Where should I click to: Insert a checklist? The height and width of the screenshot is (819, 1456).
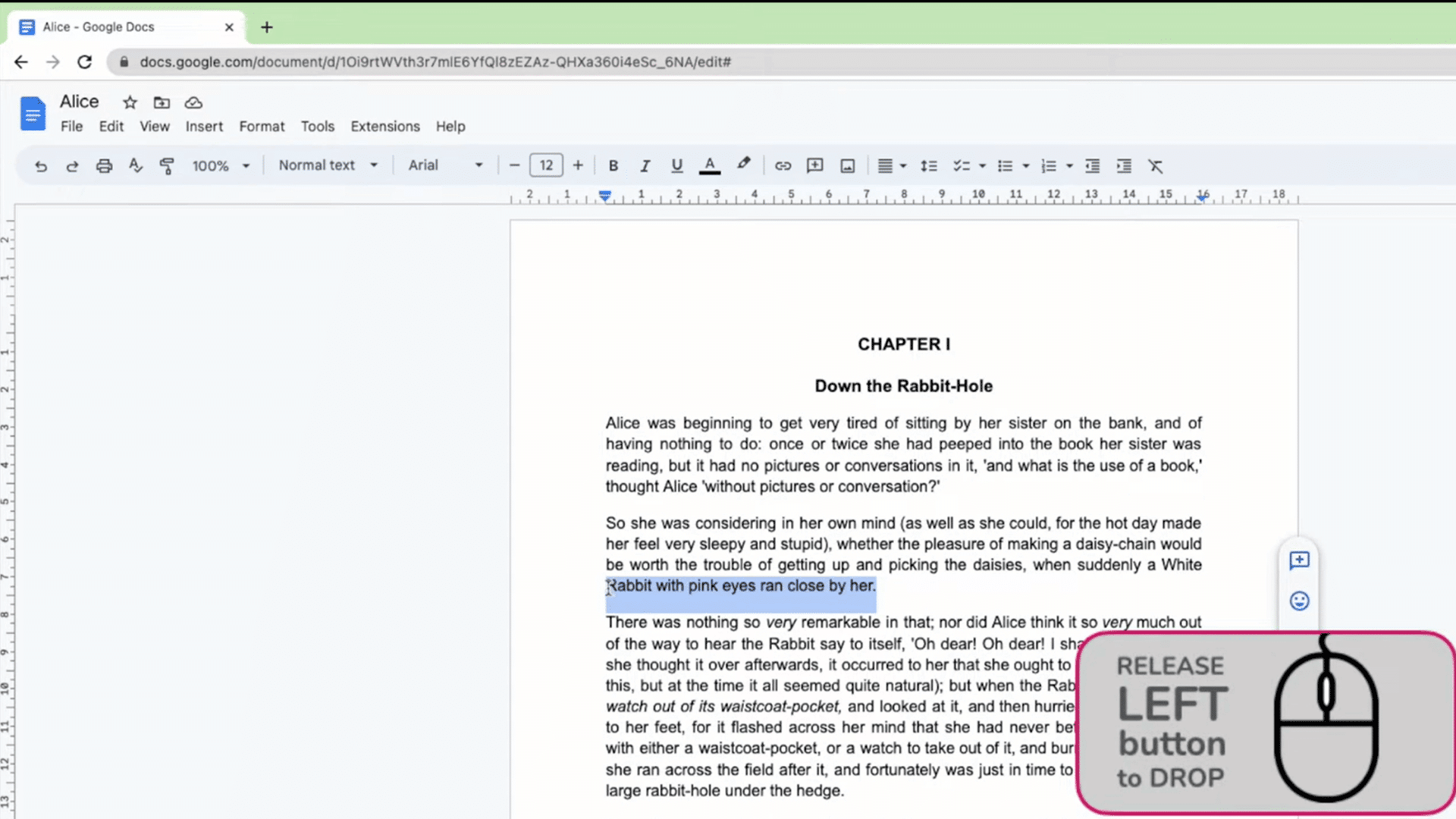[962, 166]
